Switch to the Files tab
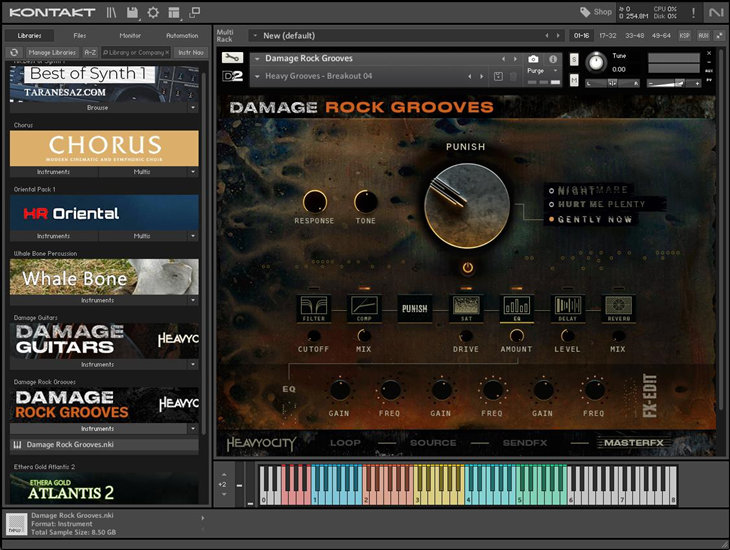This screenshot has width=730, height=550. coord(79,35)
